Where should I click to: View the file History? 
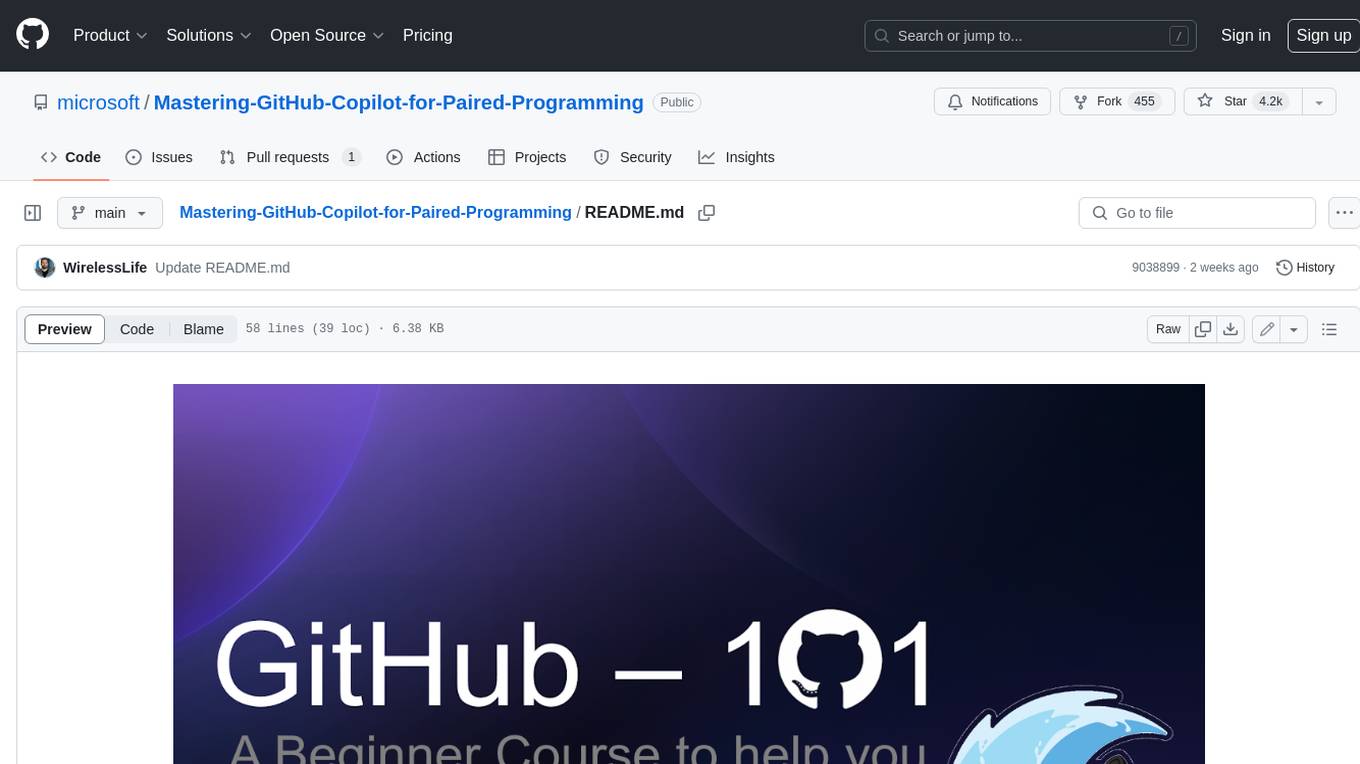tap(1305, 267)
